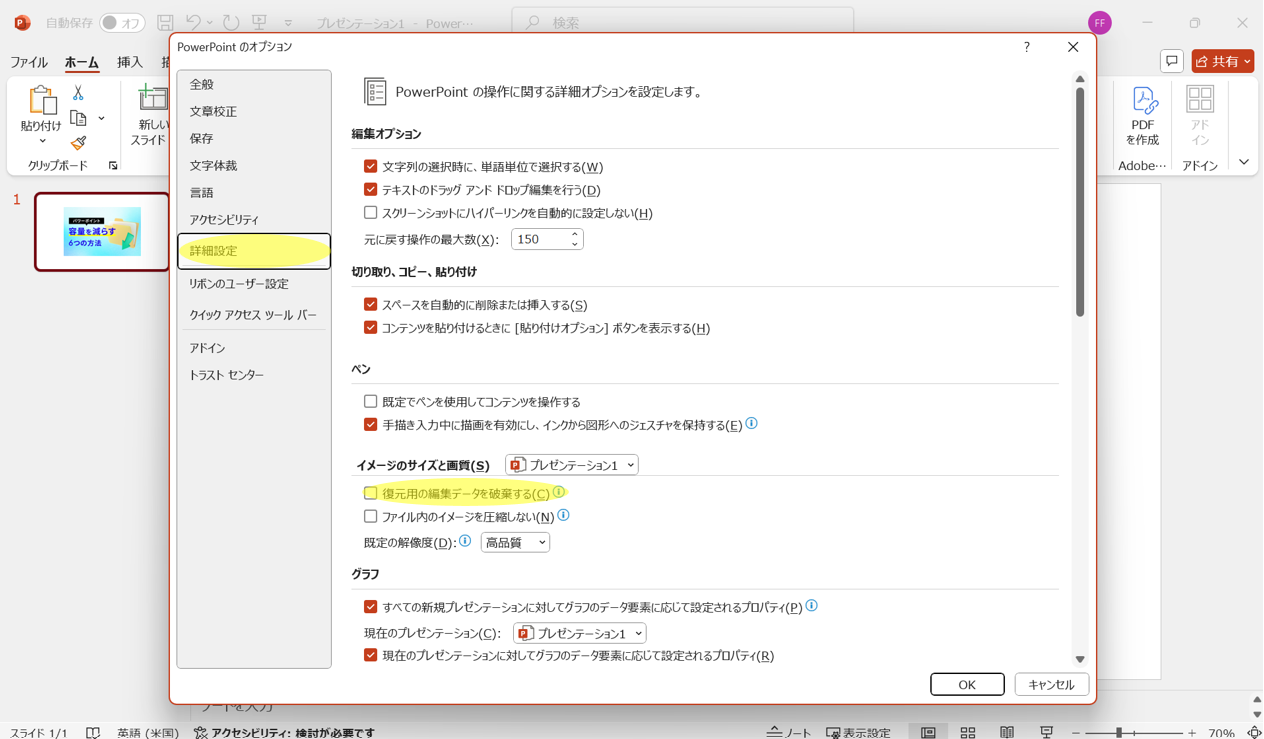Click the Redo icon in title bar
The image size is (1264, 739).
point(231,22)
